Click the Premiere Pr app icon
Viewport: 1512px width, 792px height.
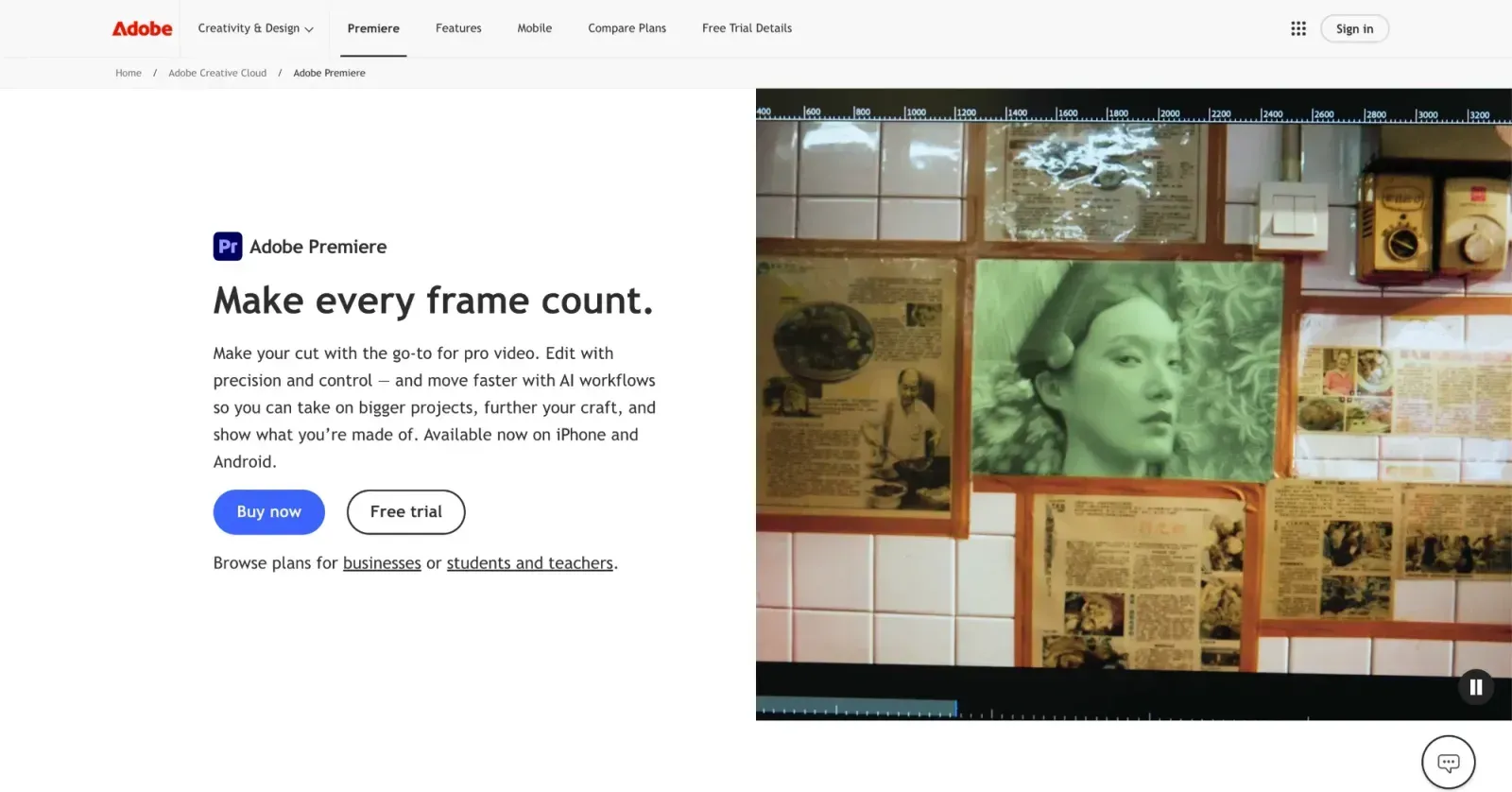pos(228,247)
